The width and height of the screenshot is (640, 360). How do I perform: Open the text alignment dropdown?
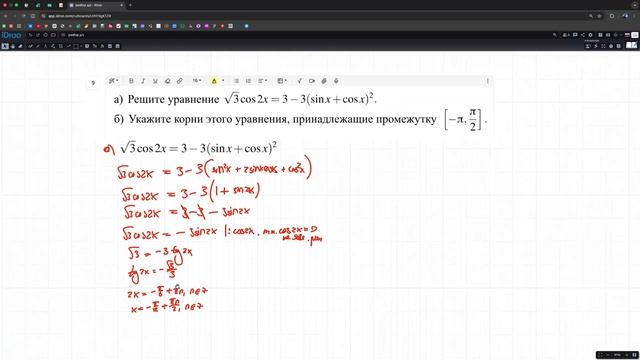(262, 81)
